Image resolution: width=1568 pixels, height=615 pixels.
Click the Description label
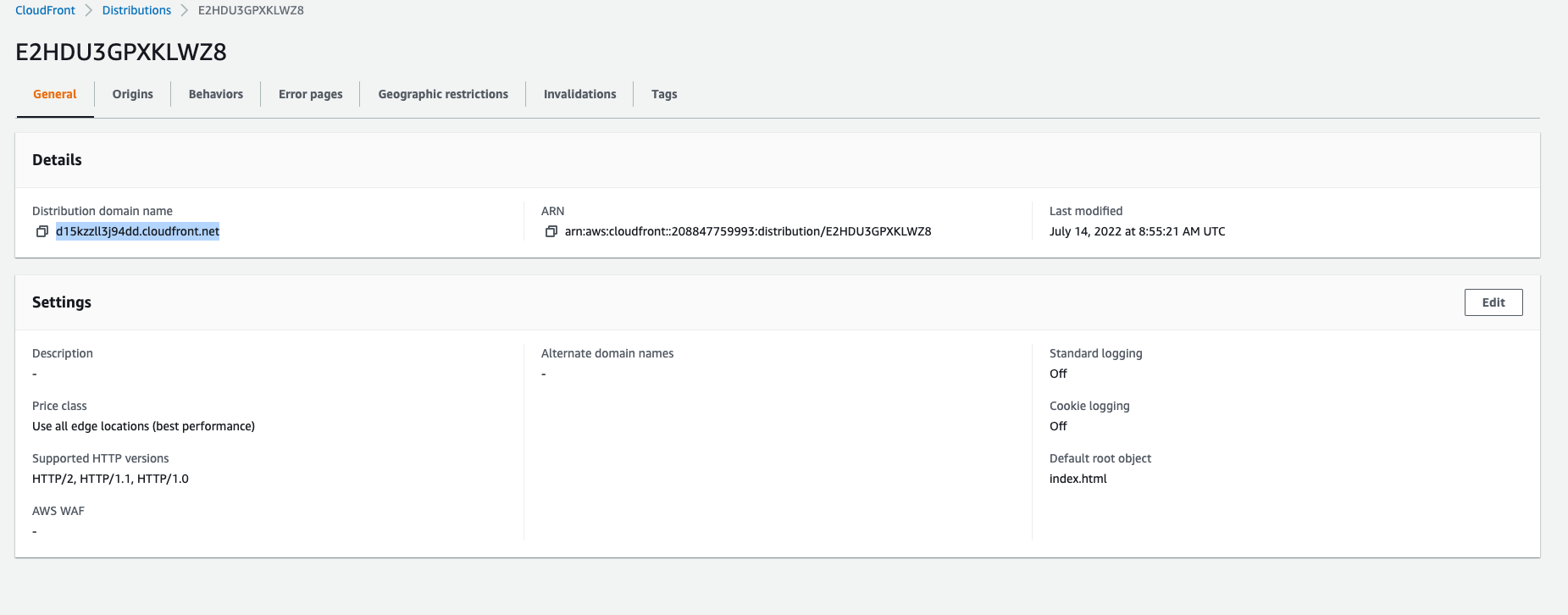click(63, 353)
